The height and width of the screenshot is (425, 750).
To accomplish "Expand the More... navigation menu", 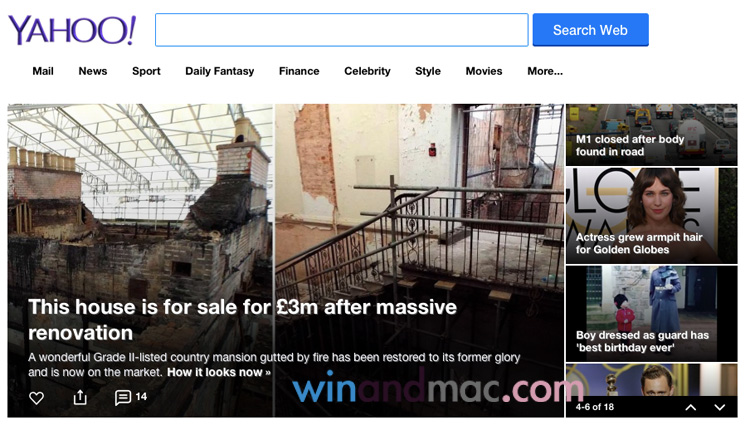I will pyautogui.click(x=545, y=71).
